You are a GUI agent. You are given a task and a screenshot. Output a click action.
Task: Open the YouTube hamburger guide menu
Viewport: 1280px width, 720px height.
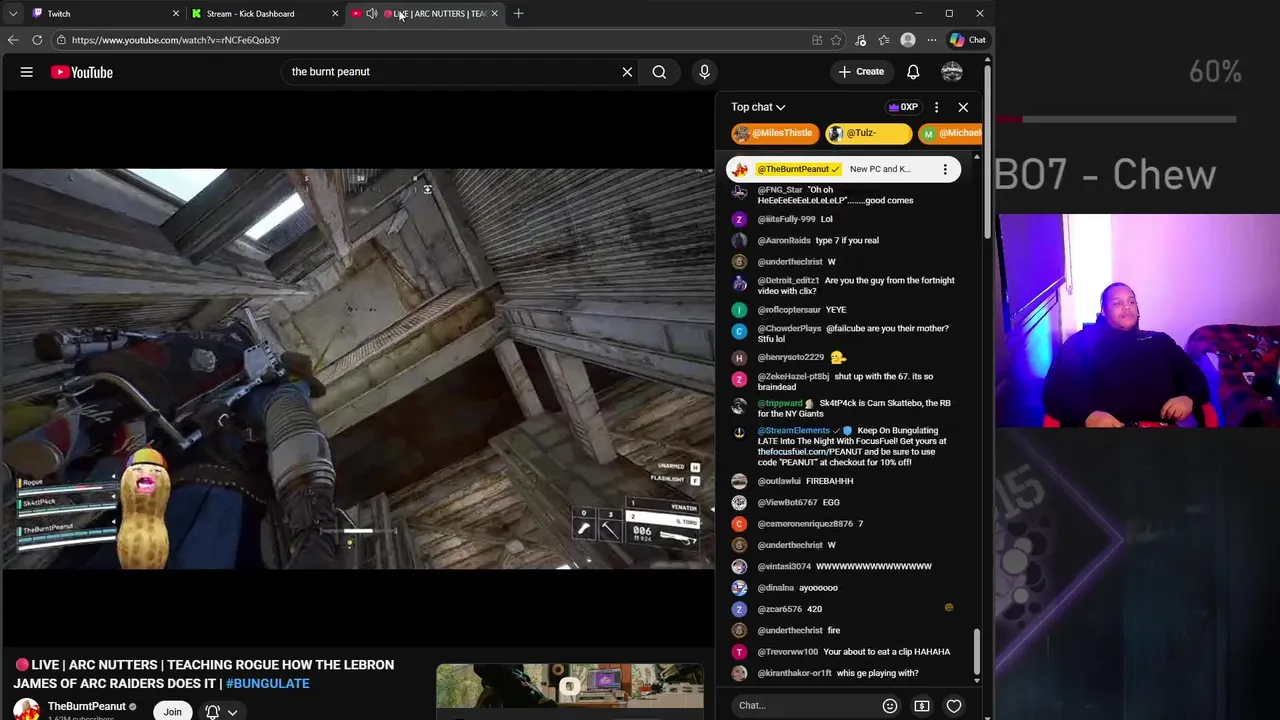(x=27, y=72)
